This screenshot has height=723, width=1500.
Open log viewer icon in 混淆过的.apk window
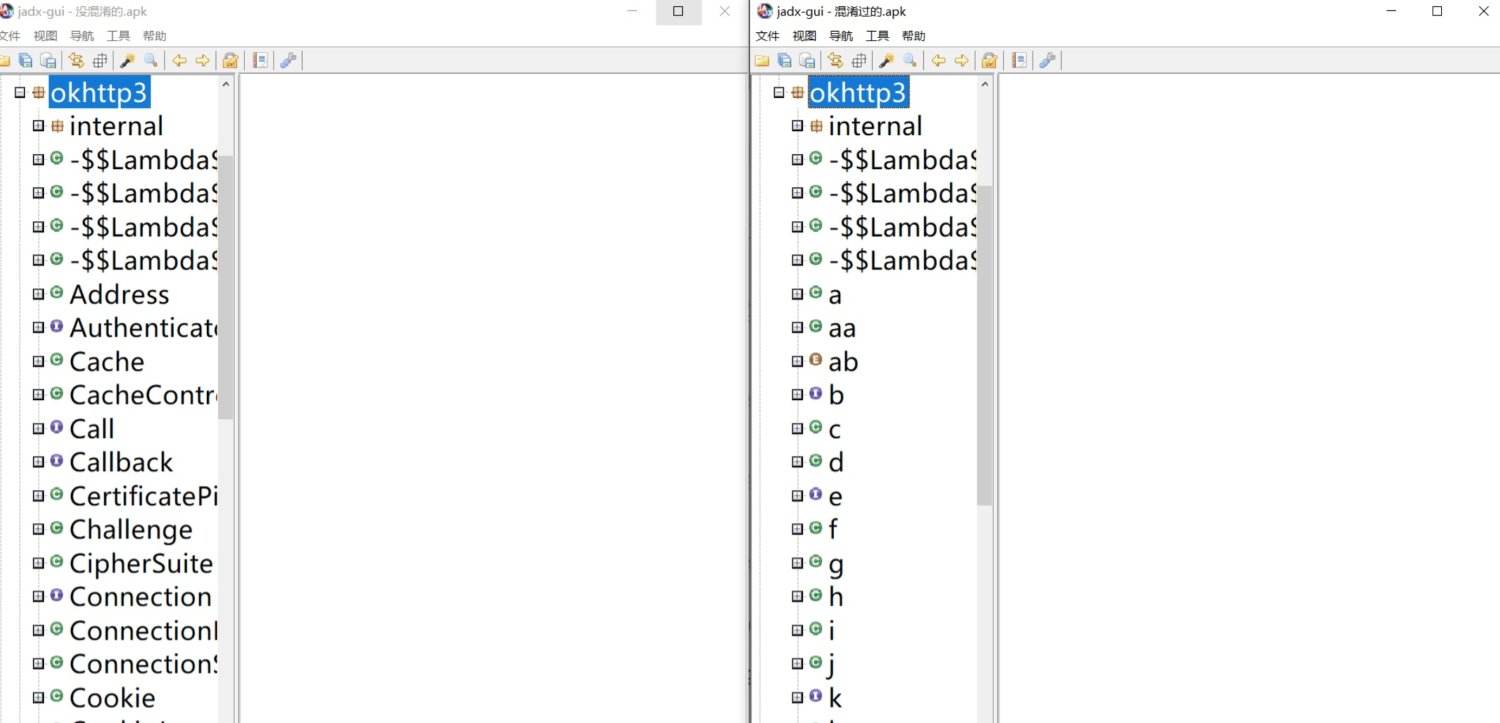(x=1019, y=61)
